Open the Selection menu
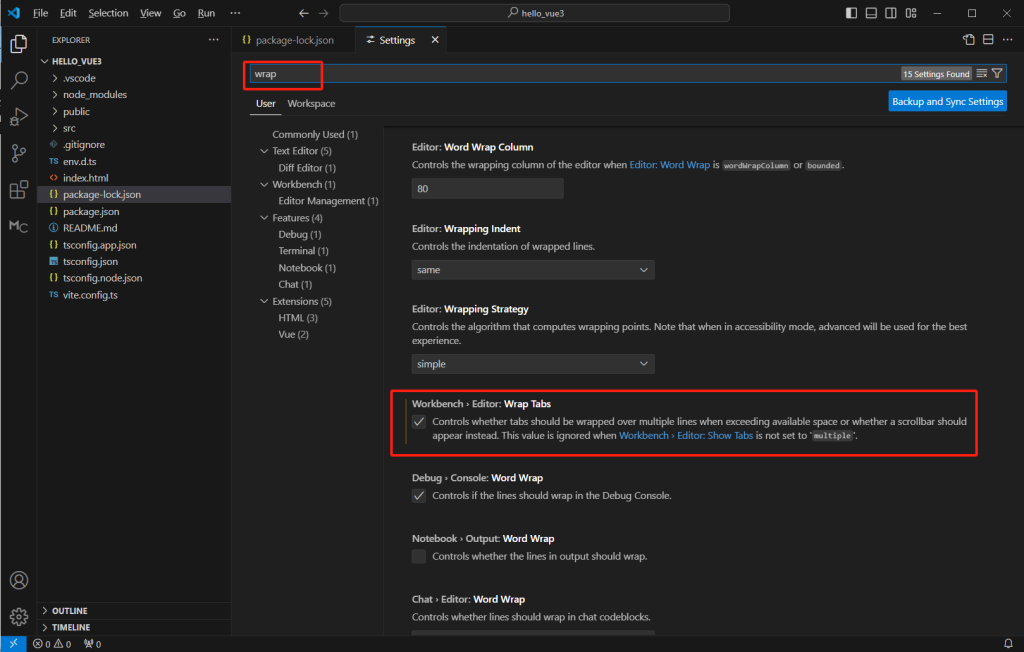1024x652 pixels. click(108, 13)
